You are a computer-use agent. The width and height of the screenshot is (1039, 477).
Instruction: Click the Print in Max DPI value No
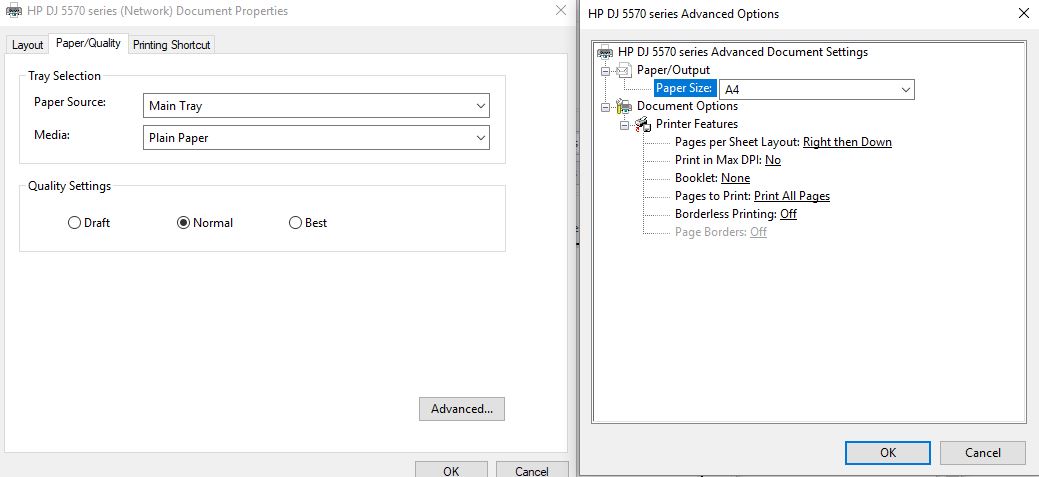(773, 160)
